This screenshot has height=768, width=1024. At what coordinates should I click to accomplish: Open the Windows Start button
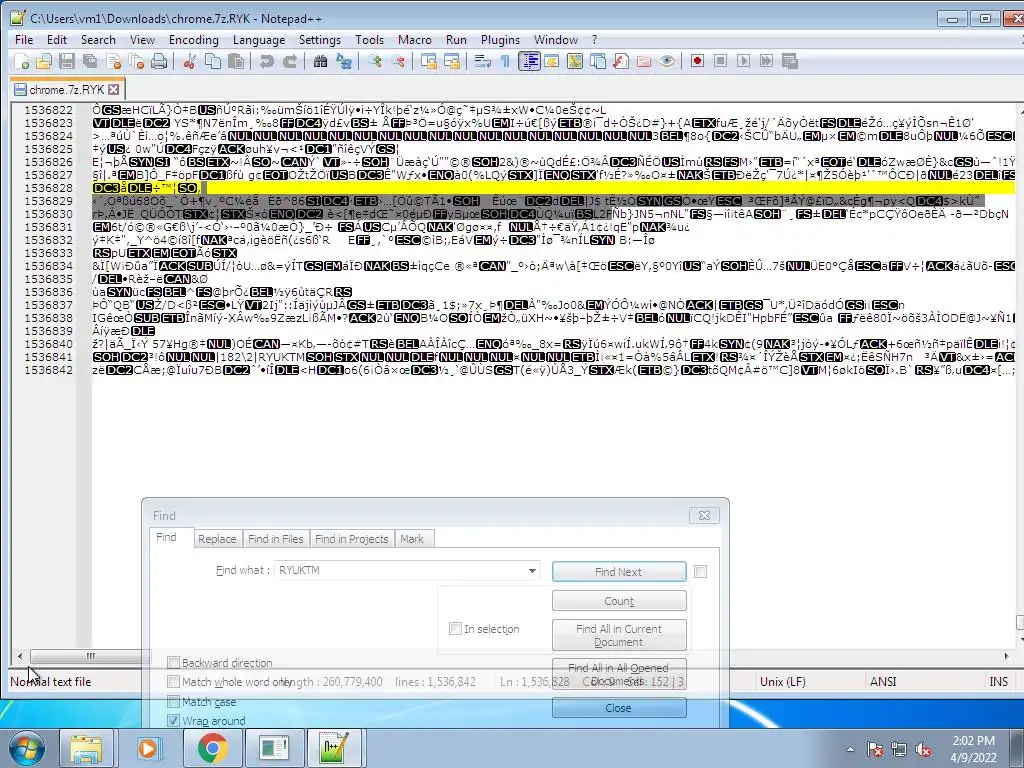pos(27,748)
